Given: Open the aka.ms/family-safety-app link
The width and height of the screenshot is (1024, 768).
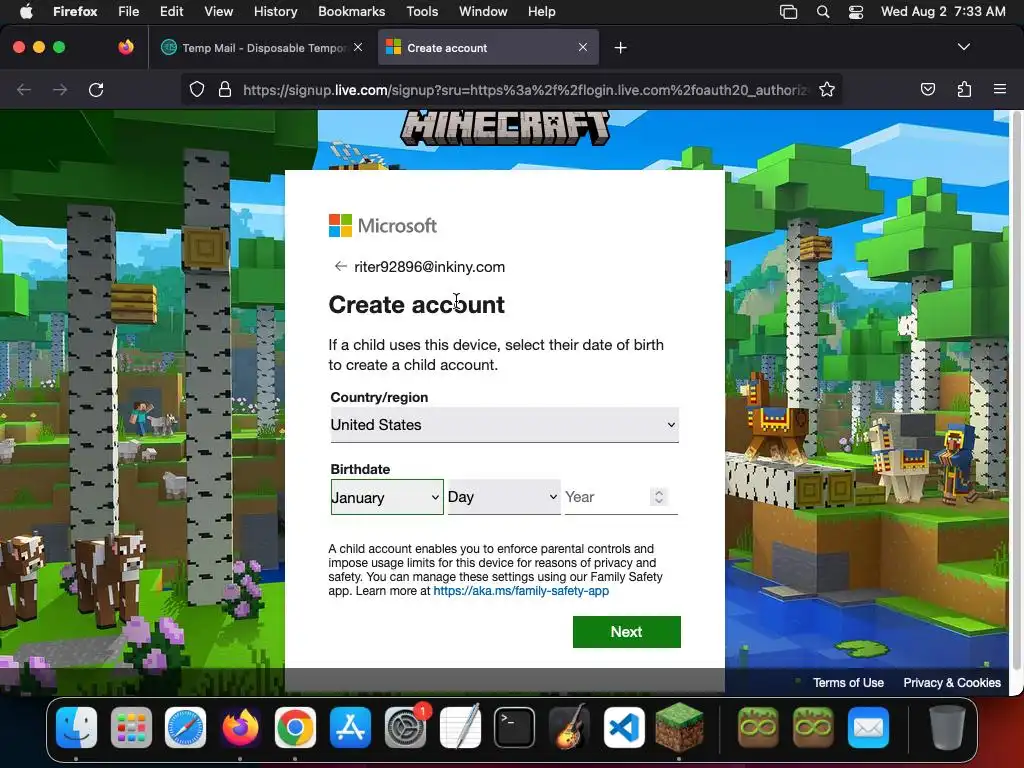Looking at the screenshot, I should click(520, 591).
